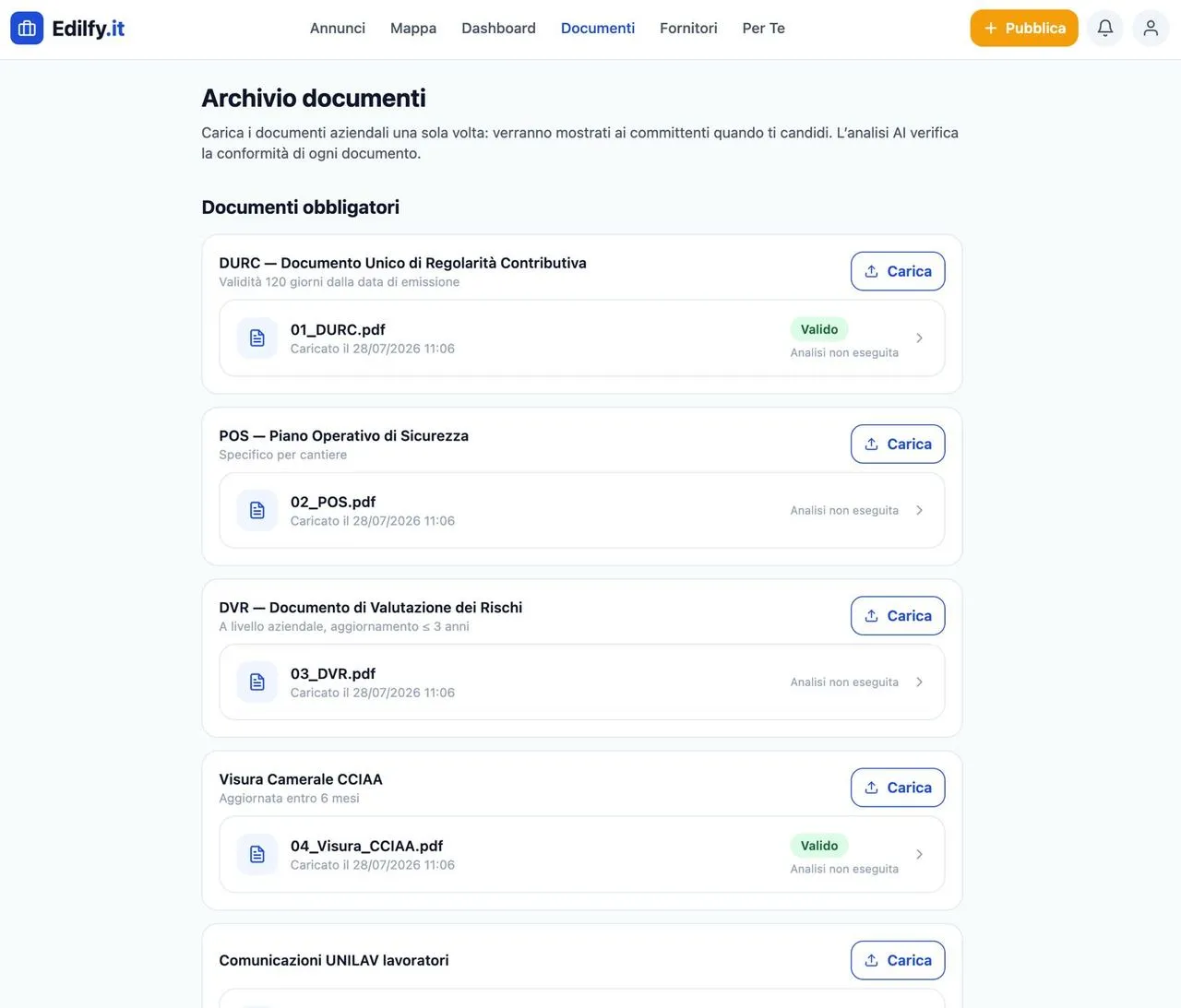Click 'Analisi non eseguita' in the 02_POS.pdf row
This screenshot has width=1181, height=1008.
pos(844,510)
